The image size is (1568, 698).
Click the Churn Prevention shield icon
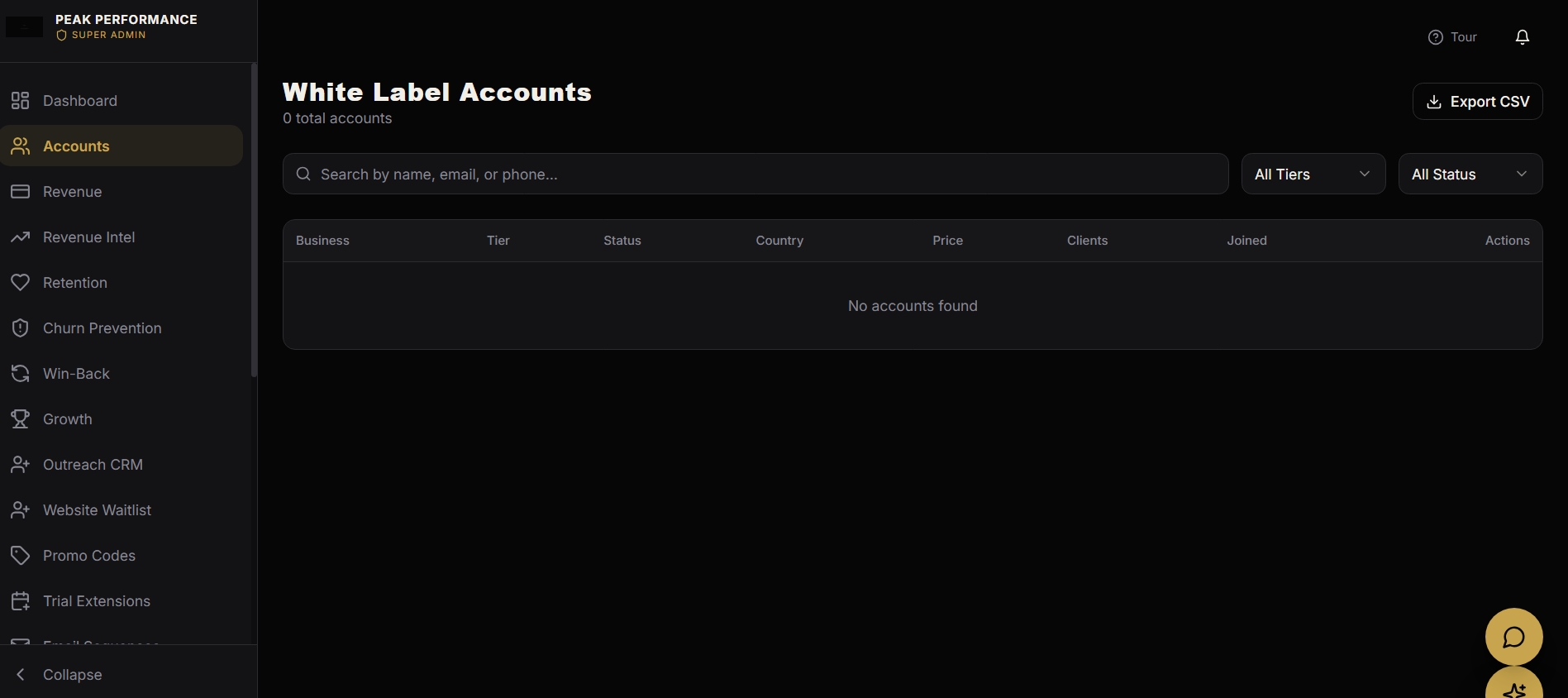pos(21,328)
